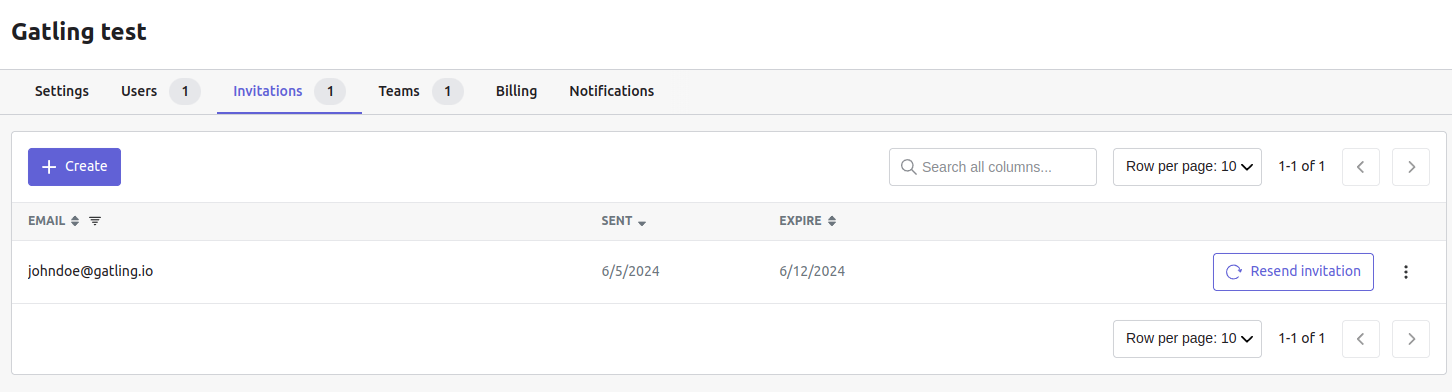
Task: Click the EXPIRE column sort arrows
Action: 831,221
